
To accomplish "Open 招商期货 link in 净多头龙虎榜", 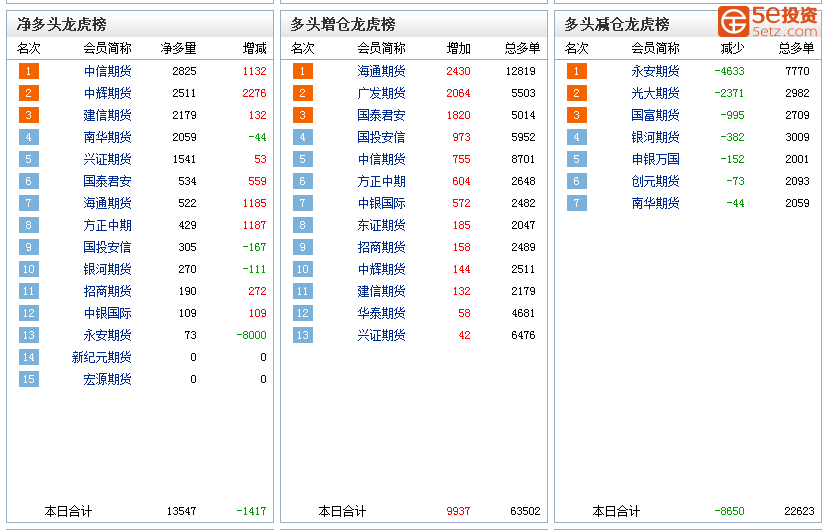I will (x=107, y=291).
